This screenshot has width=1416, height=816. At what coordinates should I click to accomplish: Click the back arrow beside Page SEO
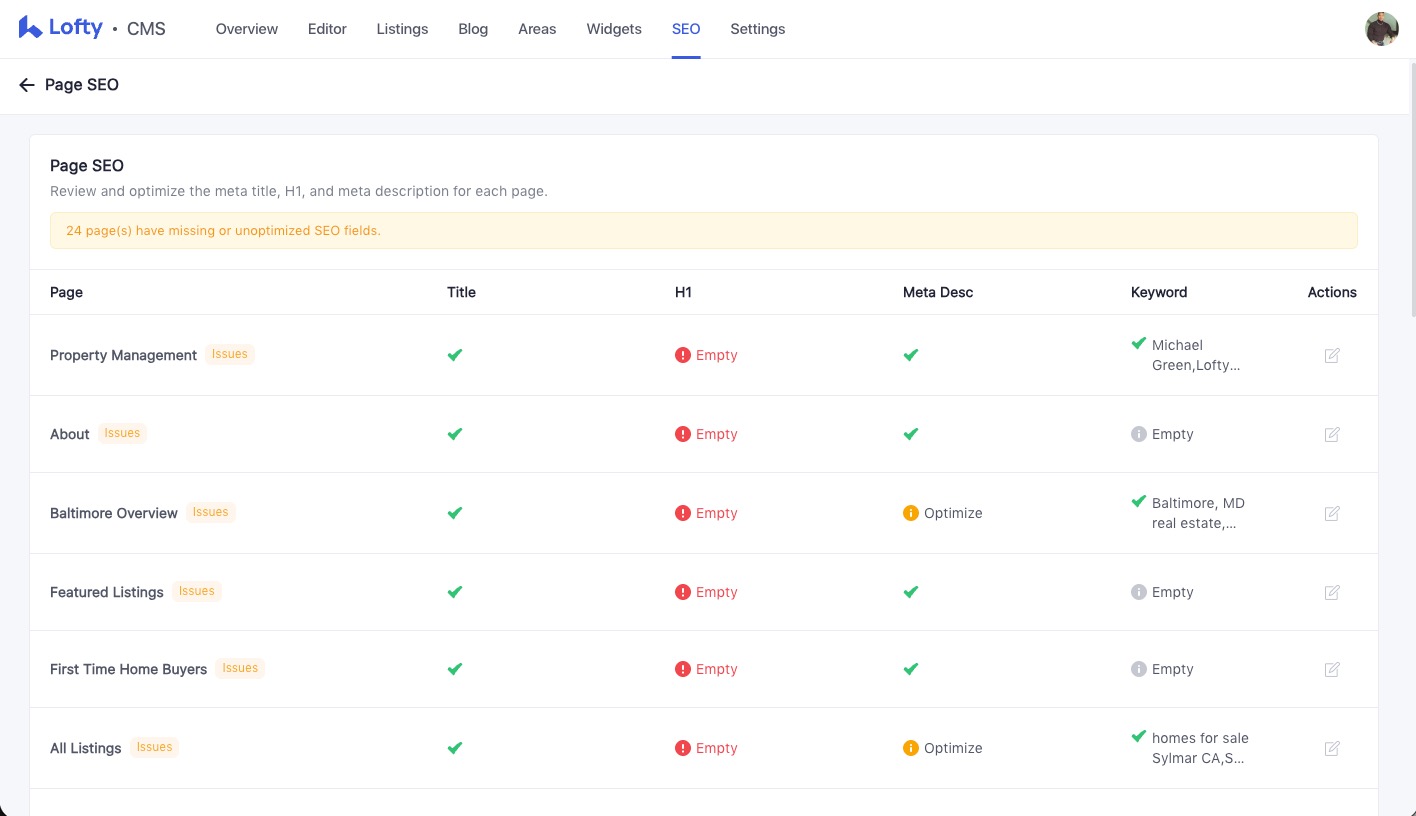click(x=26, y=85)
